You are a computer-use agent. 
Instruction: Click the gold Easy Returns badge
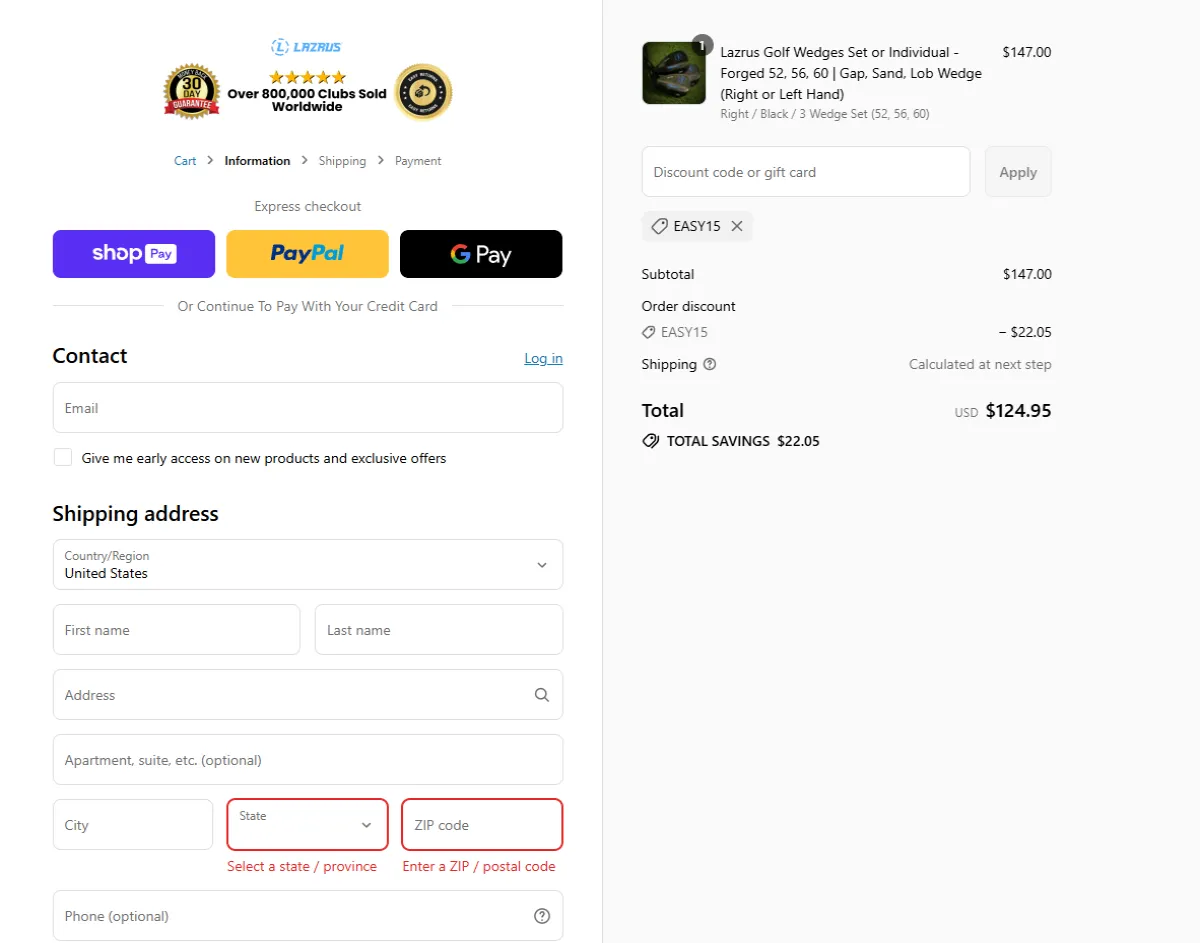pos(423,92)
